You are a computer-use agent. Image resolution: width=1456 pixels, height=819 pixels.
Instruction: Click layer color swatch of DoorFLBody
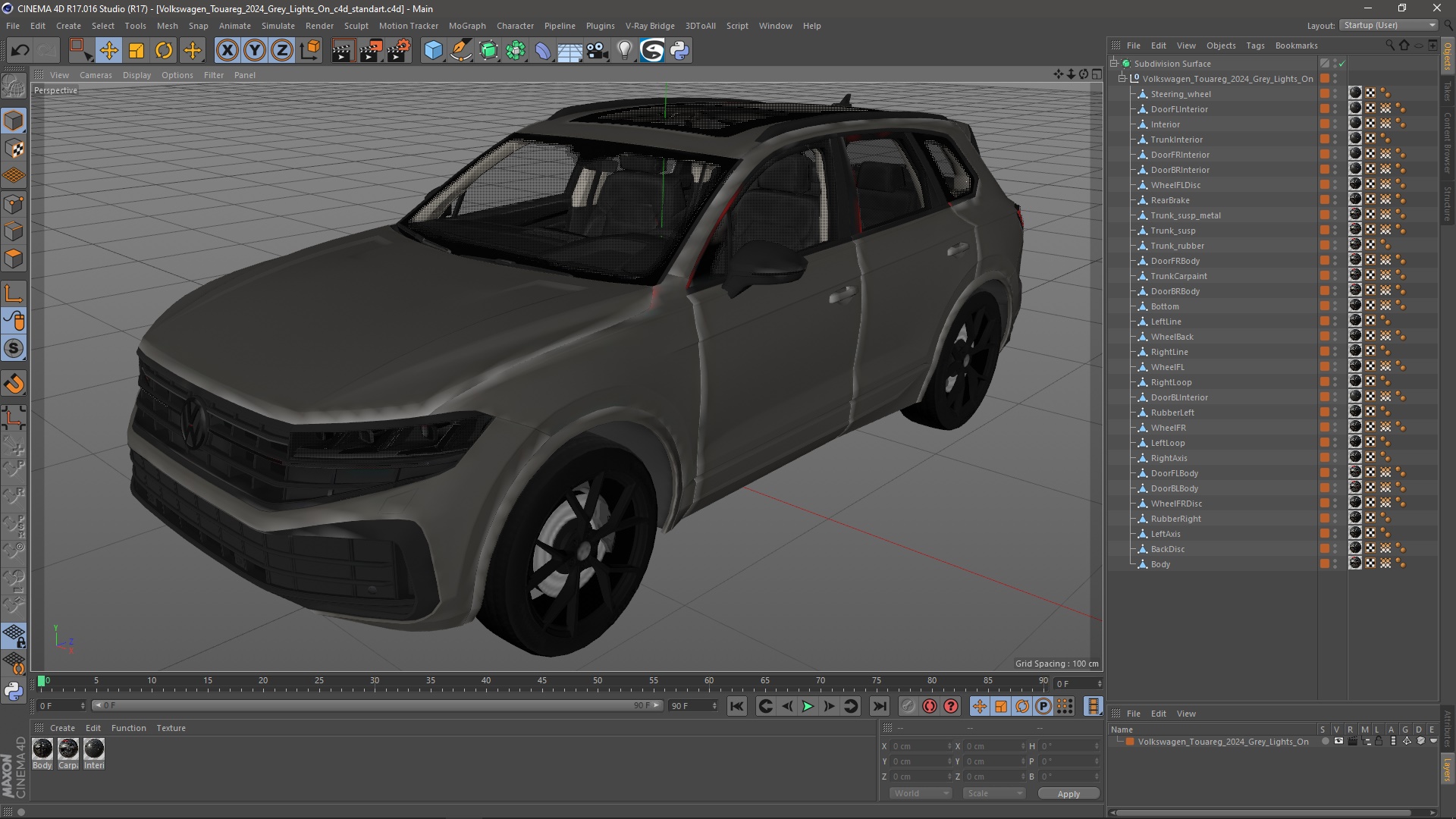pyautogui.click(x=1325, y=473)
